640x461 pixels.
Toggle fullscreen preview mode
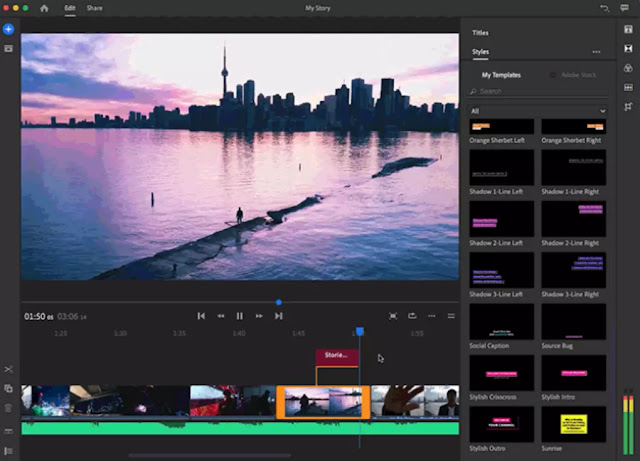point(393,316)
